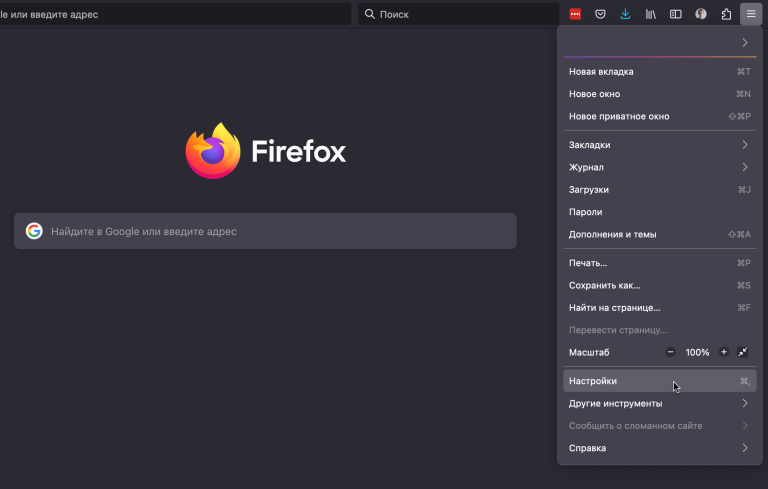Decrease zoom with the minus button
The width and height of the screenshot is (768, 489).
(671, 352)
